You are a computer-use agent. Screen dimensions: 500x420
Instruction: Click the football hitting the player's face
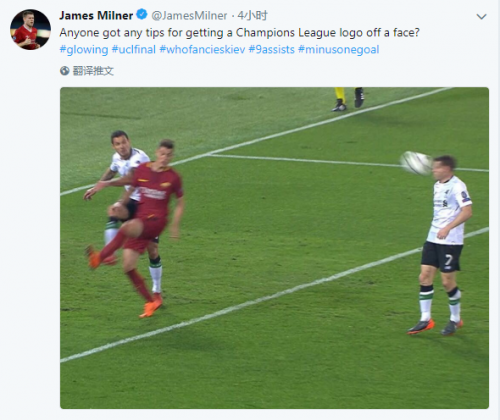(416, 163)
